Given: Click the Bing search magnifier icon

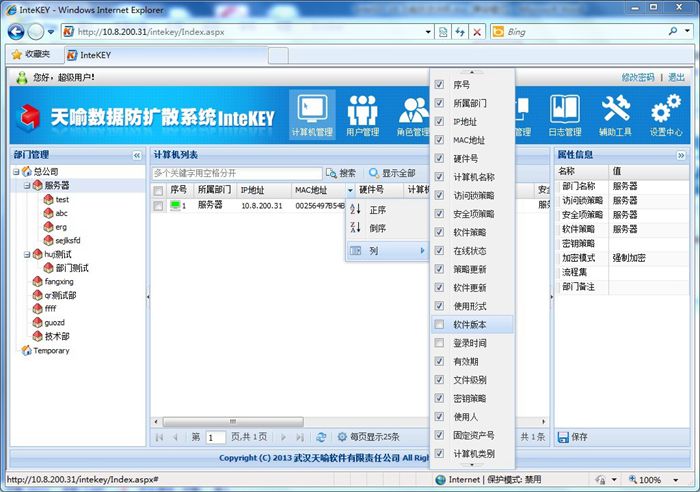Looking at the screenshot, I should click(x=673, y=31).
